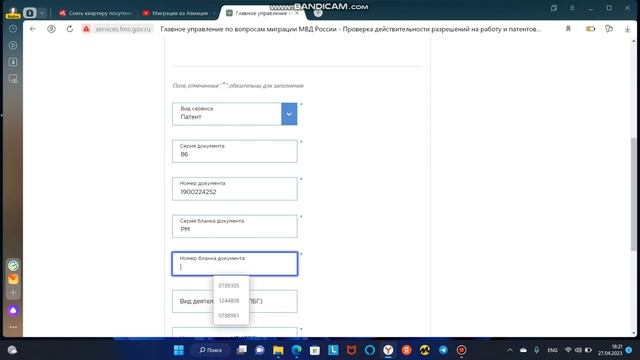Screen dimensions: 640x360
Task: Click the Номер документа field
Action: tap(235, 189)
